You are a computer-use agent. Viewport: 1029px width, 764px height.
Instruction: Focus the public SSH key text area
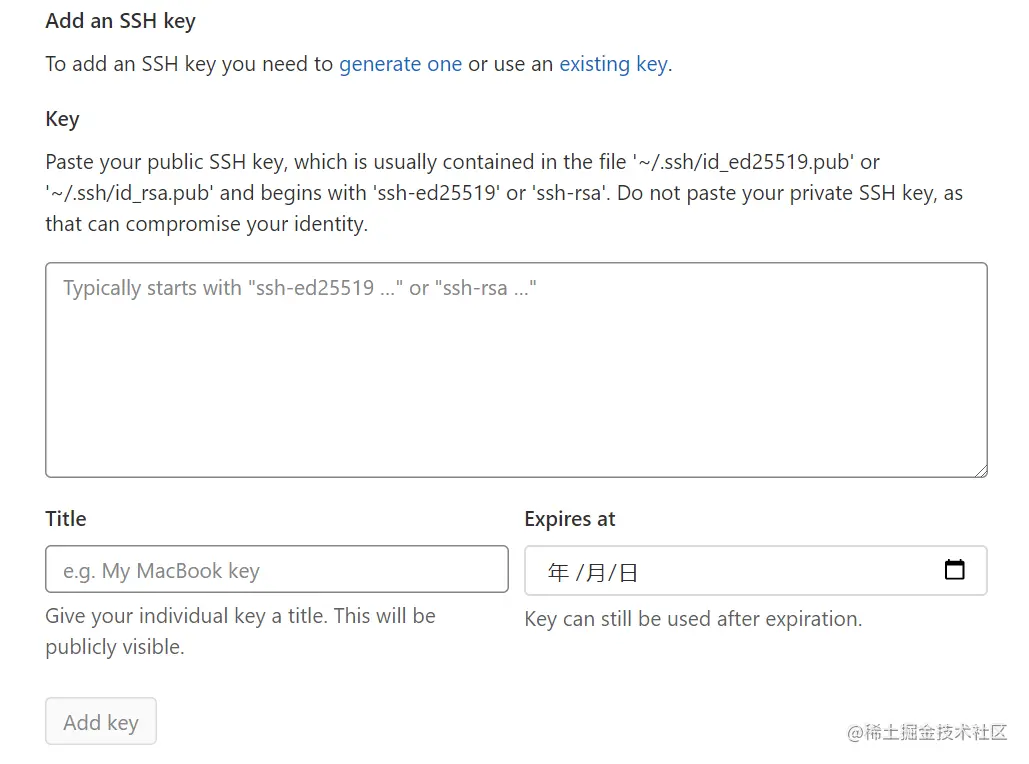pyautogui.click(x=516, y=370)
